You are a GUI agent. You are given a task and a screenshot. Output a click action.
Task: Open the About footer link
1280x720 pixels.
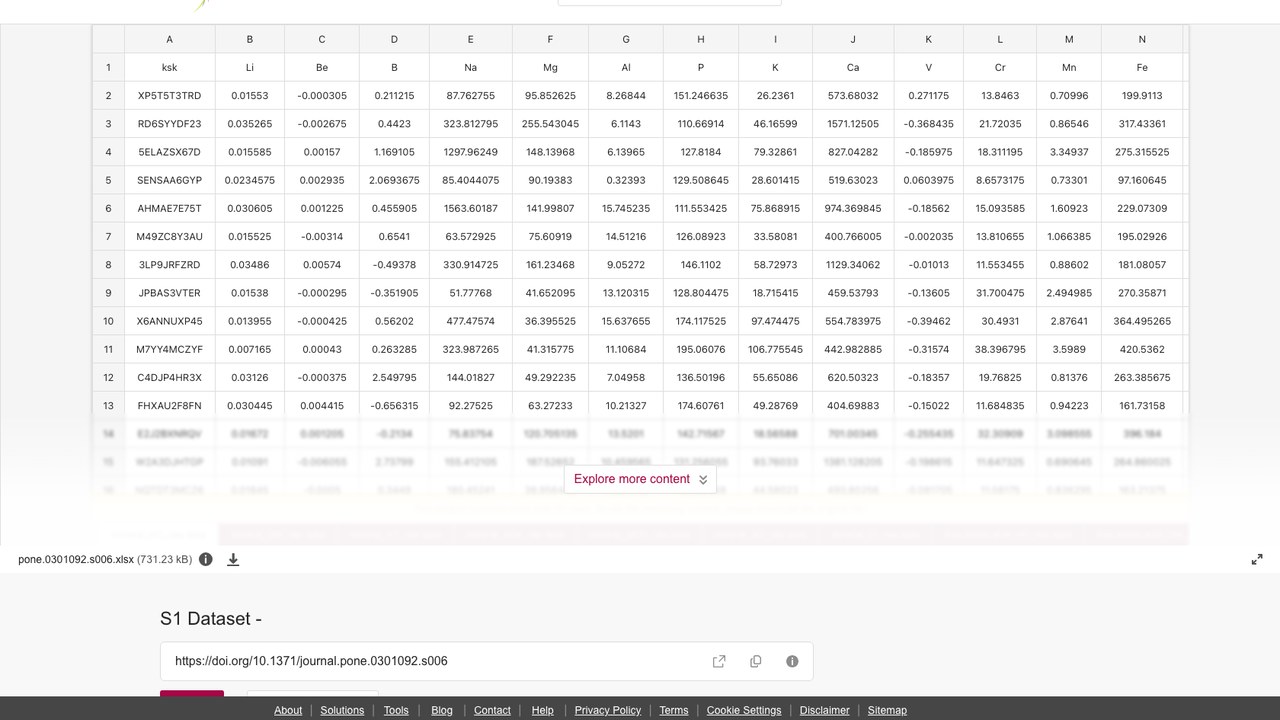pyautogui.click(x=288, y=710)
